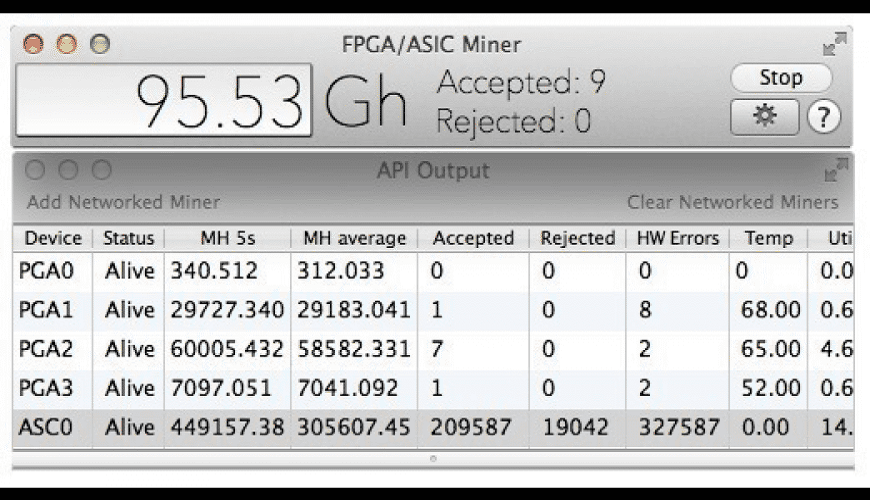Click the 95.53 hashrate display field
Image resolution: width=870 pixels, height=500 pixels.
(x=164, y=100)
